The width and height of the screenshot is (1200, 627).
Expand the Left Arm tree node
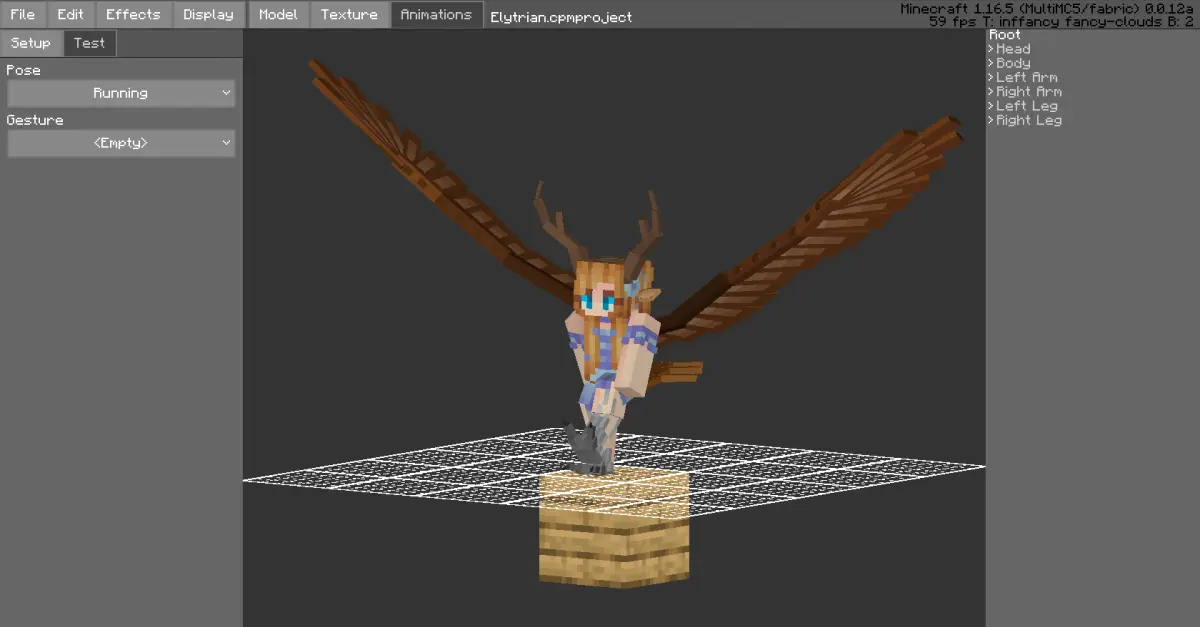992,77
